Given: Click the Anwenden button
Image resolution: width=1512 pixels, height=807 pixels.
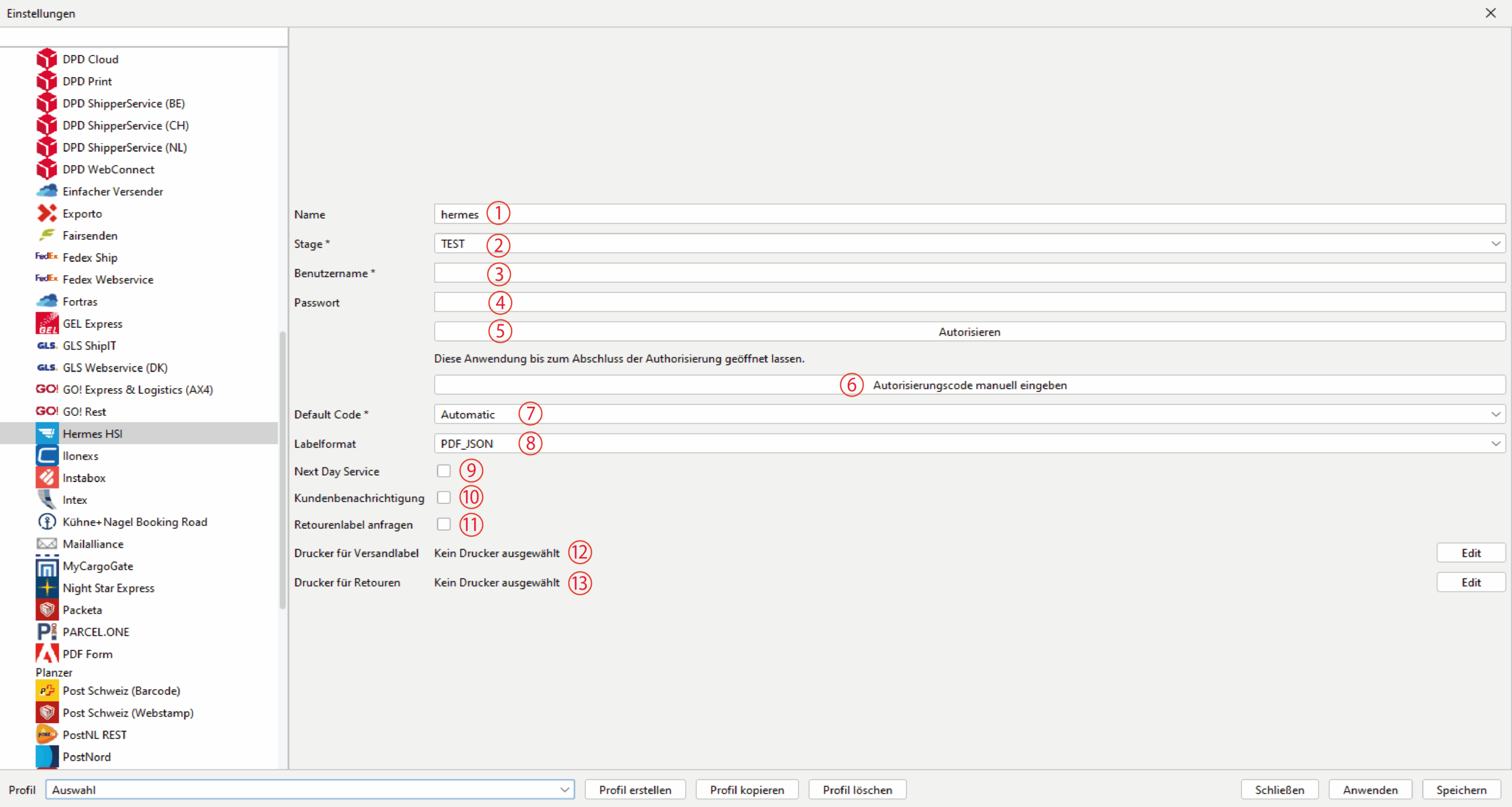Looking at the screenshot, I should (1370, 790).
